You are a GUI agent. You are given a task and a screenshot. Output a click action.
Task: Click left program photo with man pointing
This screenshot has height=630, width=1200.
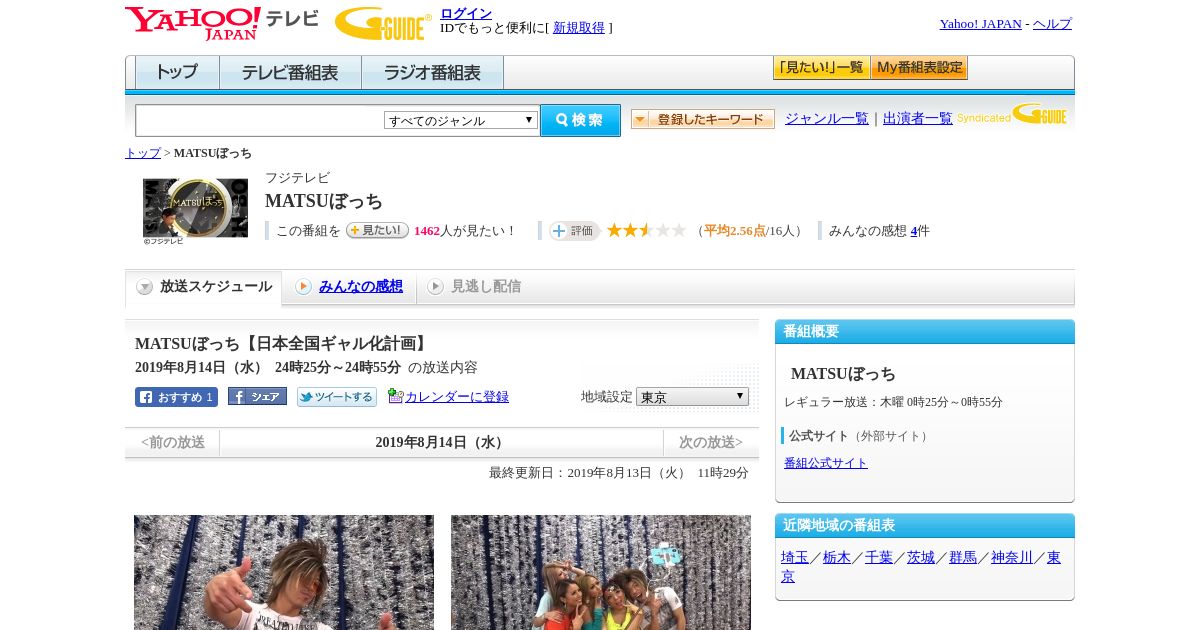point(284,572)
